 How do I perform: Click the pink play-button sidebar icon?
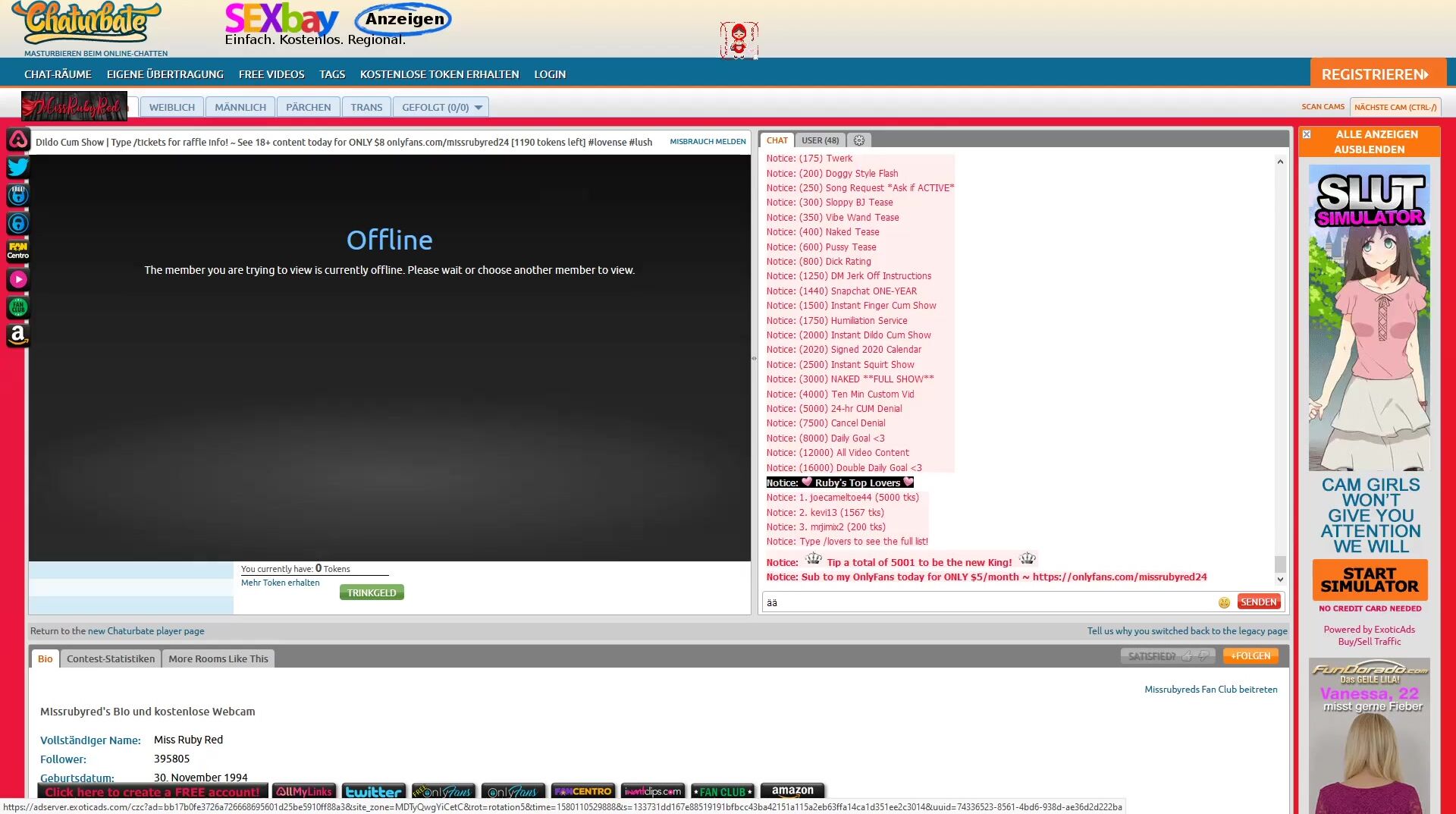tap(18, 279)
